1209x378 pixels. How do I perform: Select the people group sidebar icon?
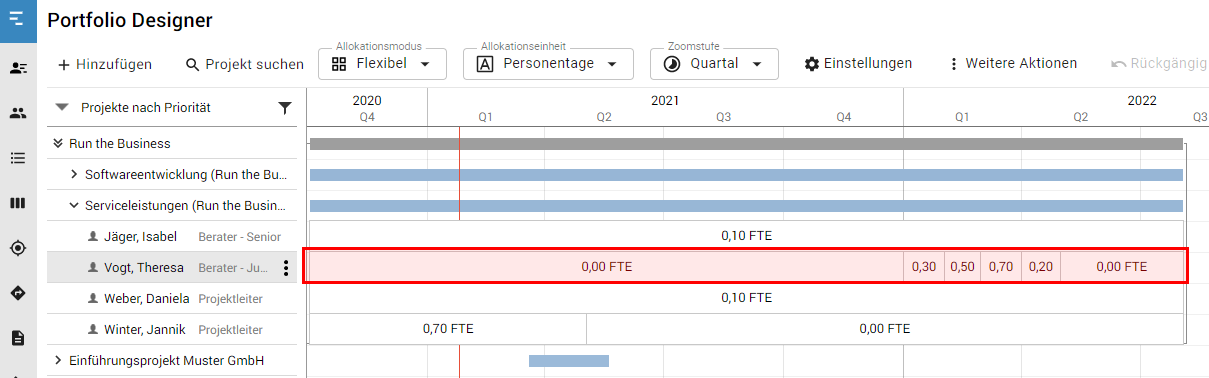(18, 113)
